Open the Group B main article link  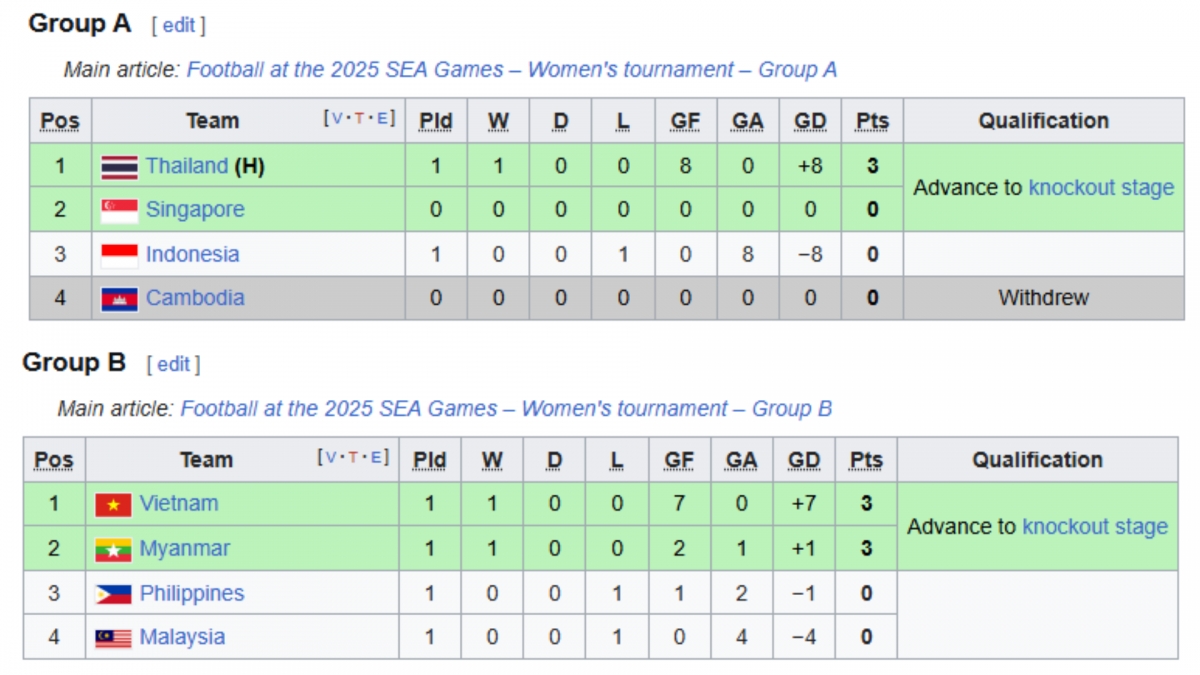pos(506,409)
